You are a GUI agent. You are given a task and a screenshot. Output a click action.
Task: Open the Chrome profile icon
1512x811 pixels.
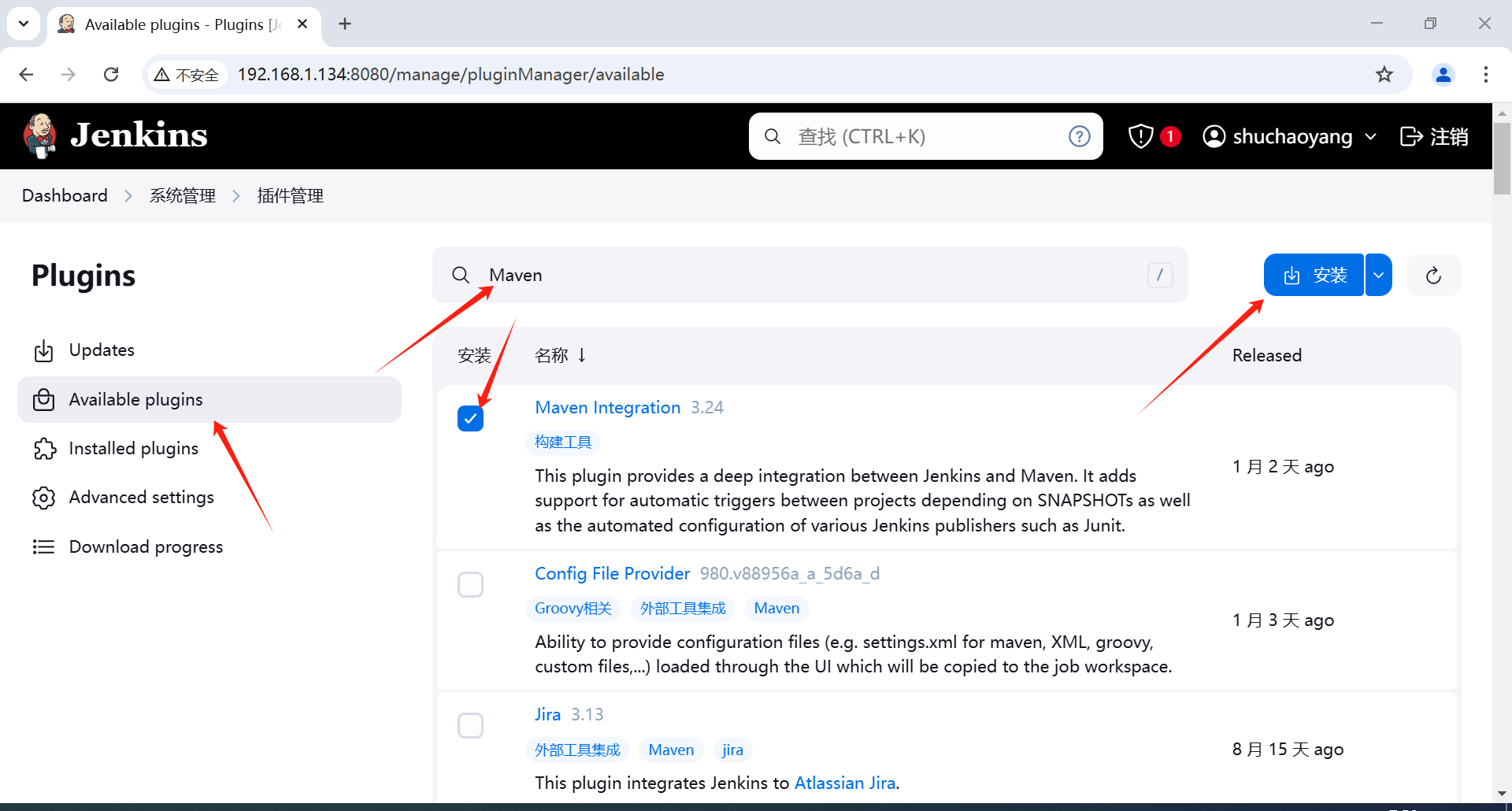click(1443, 74)
